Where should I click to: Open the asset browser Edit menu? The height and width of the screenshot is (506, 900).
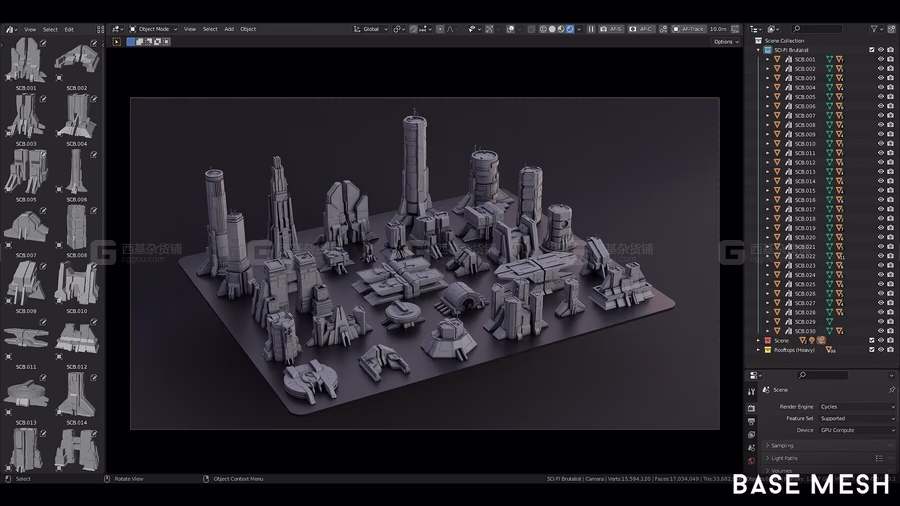click(69, 29)
